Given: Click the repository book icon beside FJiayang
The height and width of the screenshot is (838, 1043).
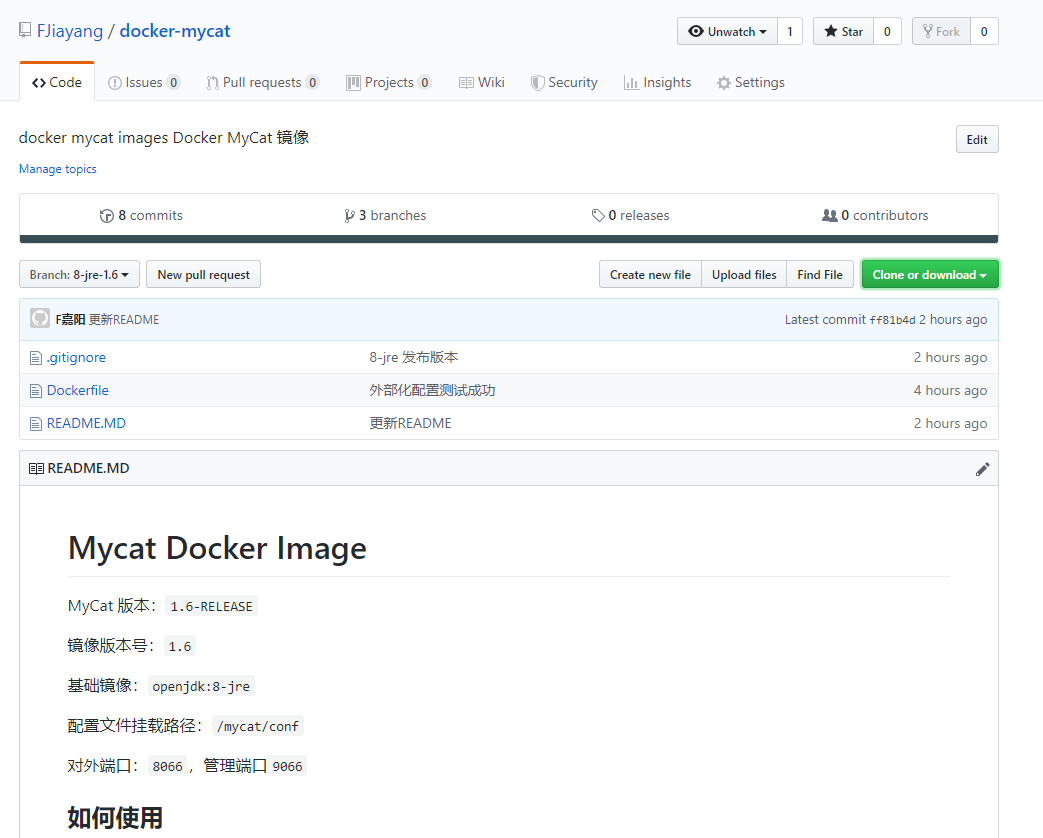Looking at the screenshot, I should [25, 31].
